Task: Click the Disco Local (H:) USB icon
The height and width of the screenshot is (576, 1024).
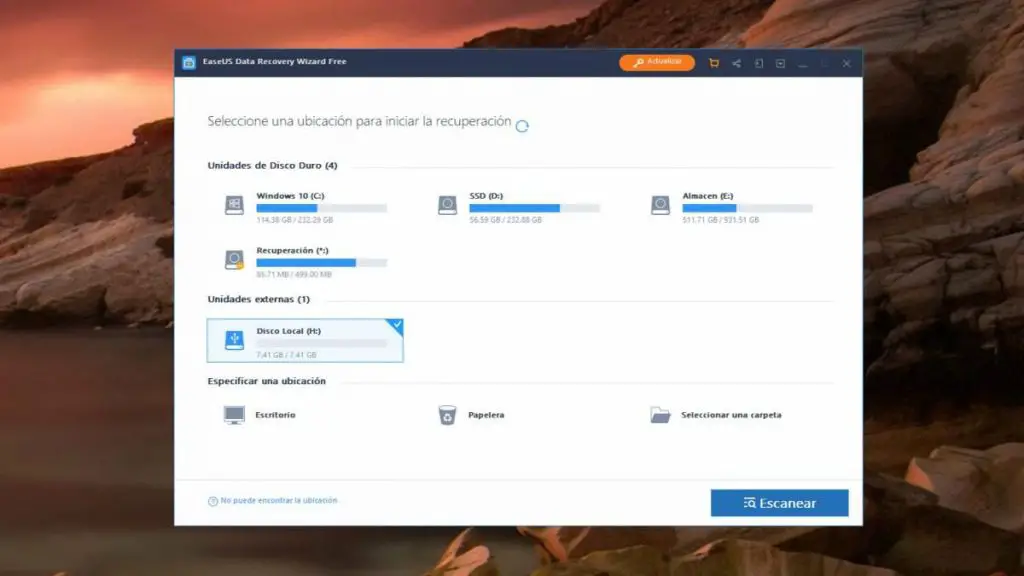Action: [234, 340]
